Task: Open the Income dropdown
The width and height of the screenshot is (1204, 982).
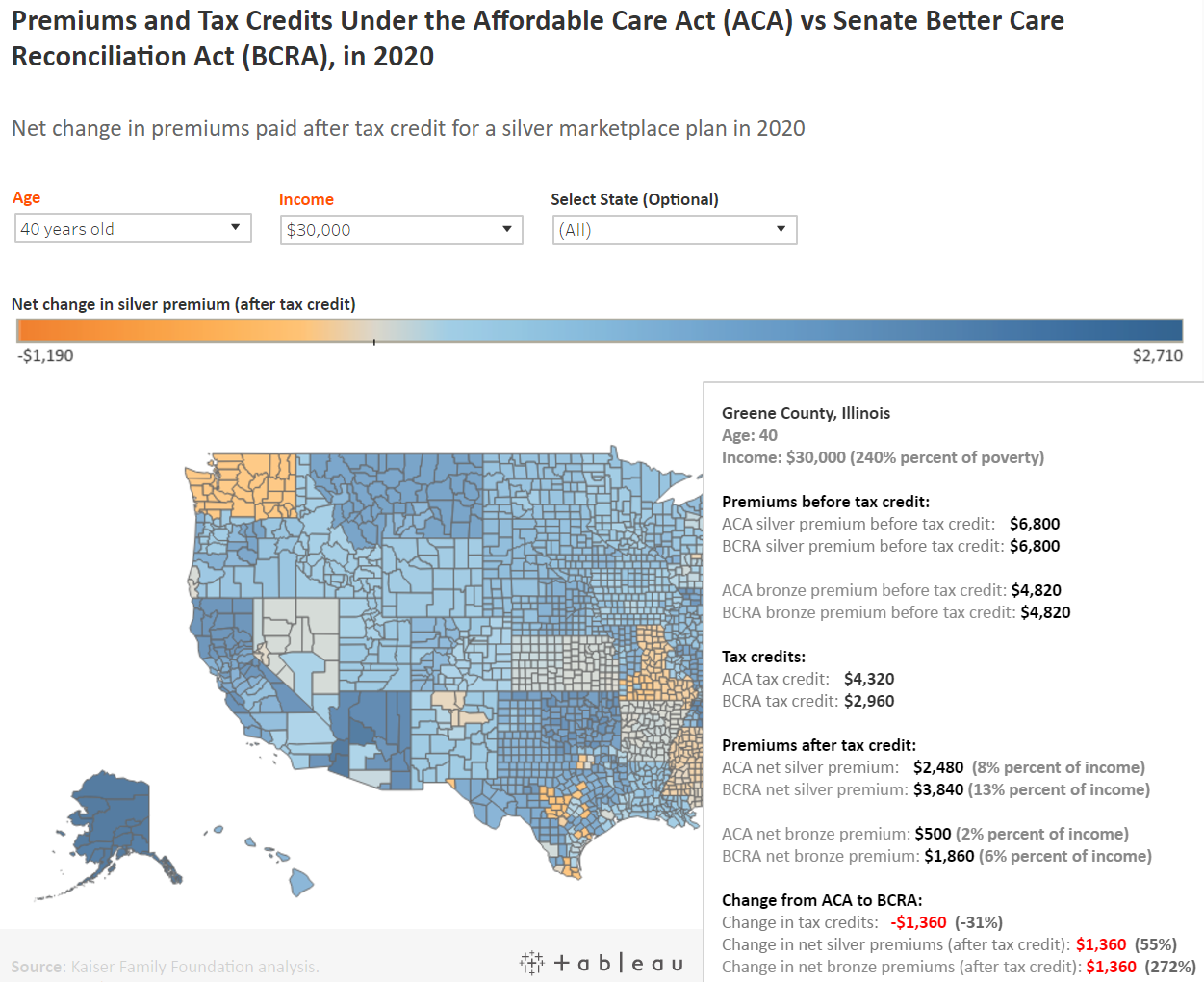Action: pyautogui.click(x=400, y=229)
